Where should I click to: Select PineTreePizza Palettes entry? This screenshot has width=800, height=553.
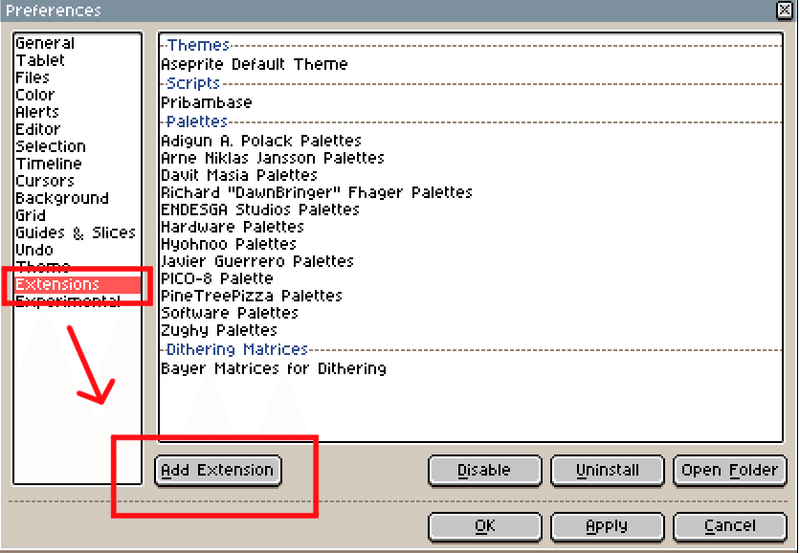(x=471, y=296)
